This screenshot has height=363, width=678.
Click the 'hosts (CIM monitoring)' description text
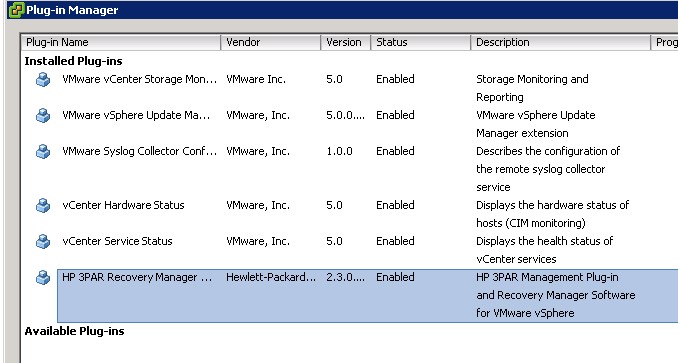pyautogui.click(x=531, y=223)
